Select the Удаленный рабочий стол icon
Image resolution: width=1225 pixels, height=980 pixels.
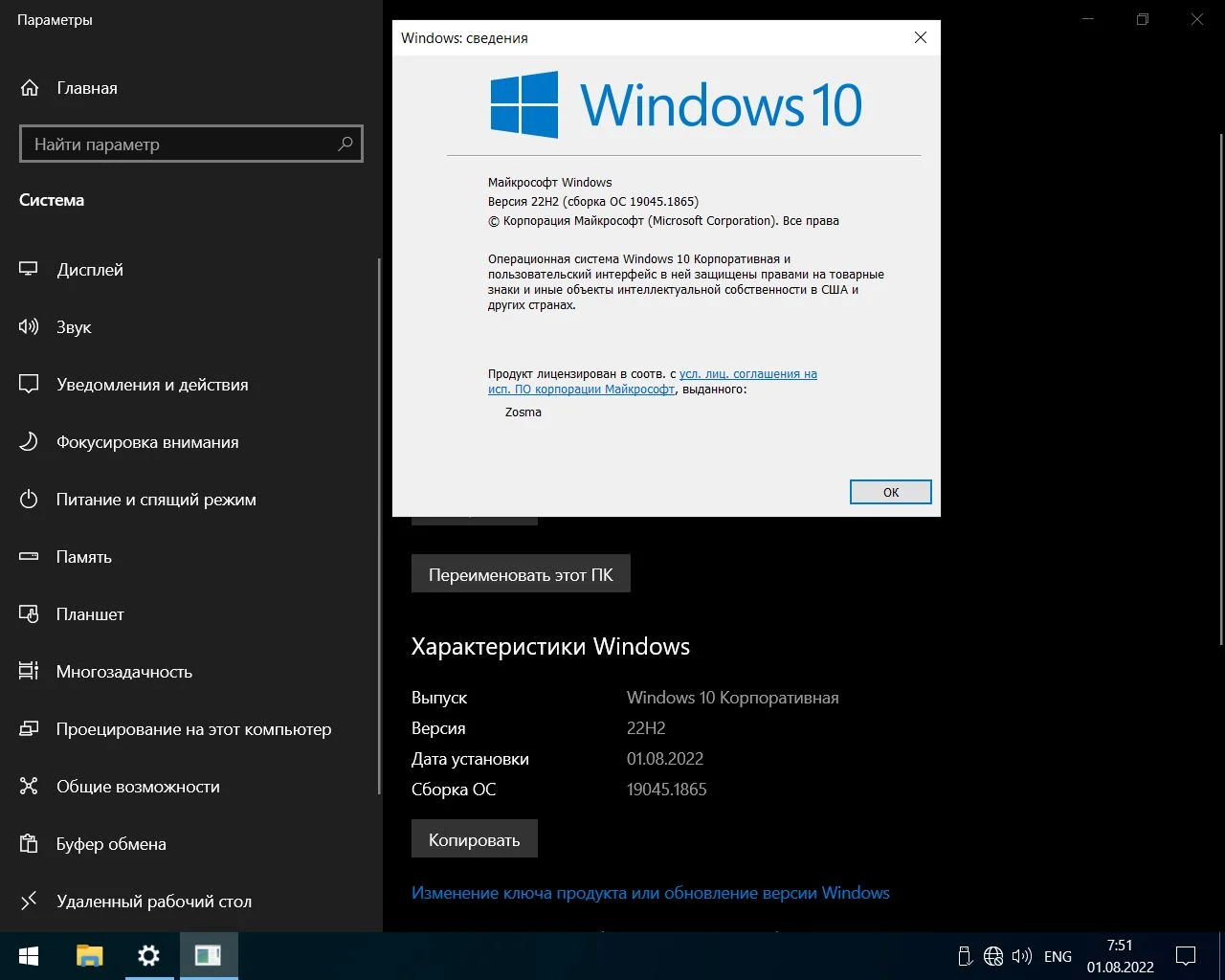tap(29, 901)
